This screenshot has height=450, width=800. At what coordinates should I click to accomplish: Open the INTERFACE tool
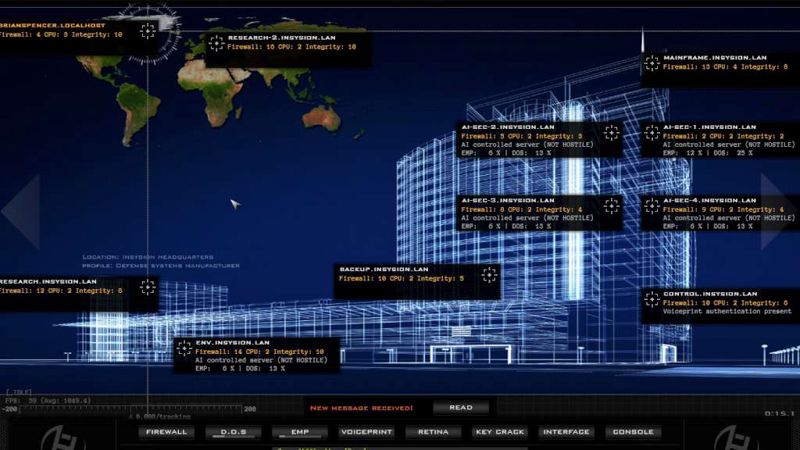[x=566, y=432]
